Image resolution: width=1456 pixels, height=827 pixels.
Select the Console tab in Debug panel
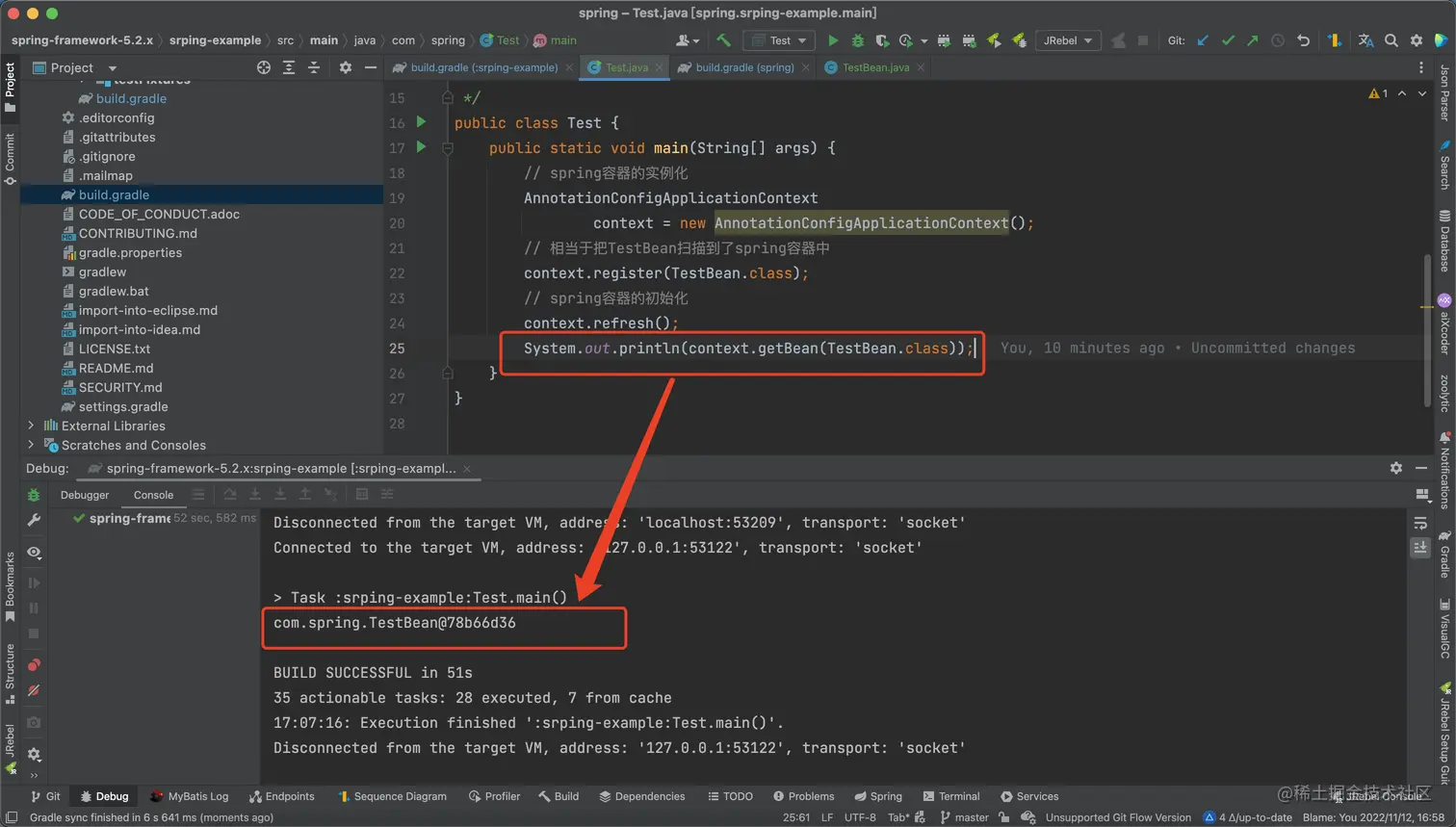coord(153,495)
